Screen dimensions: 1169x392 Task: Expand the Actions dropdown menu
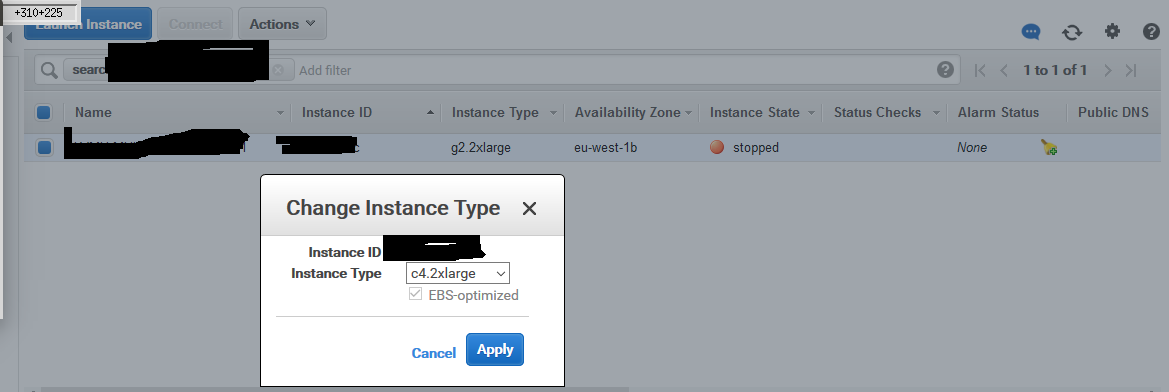pyautogui.click(x=282, y=24)
